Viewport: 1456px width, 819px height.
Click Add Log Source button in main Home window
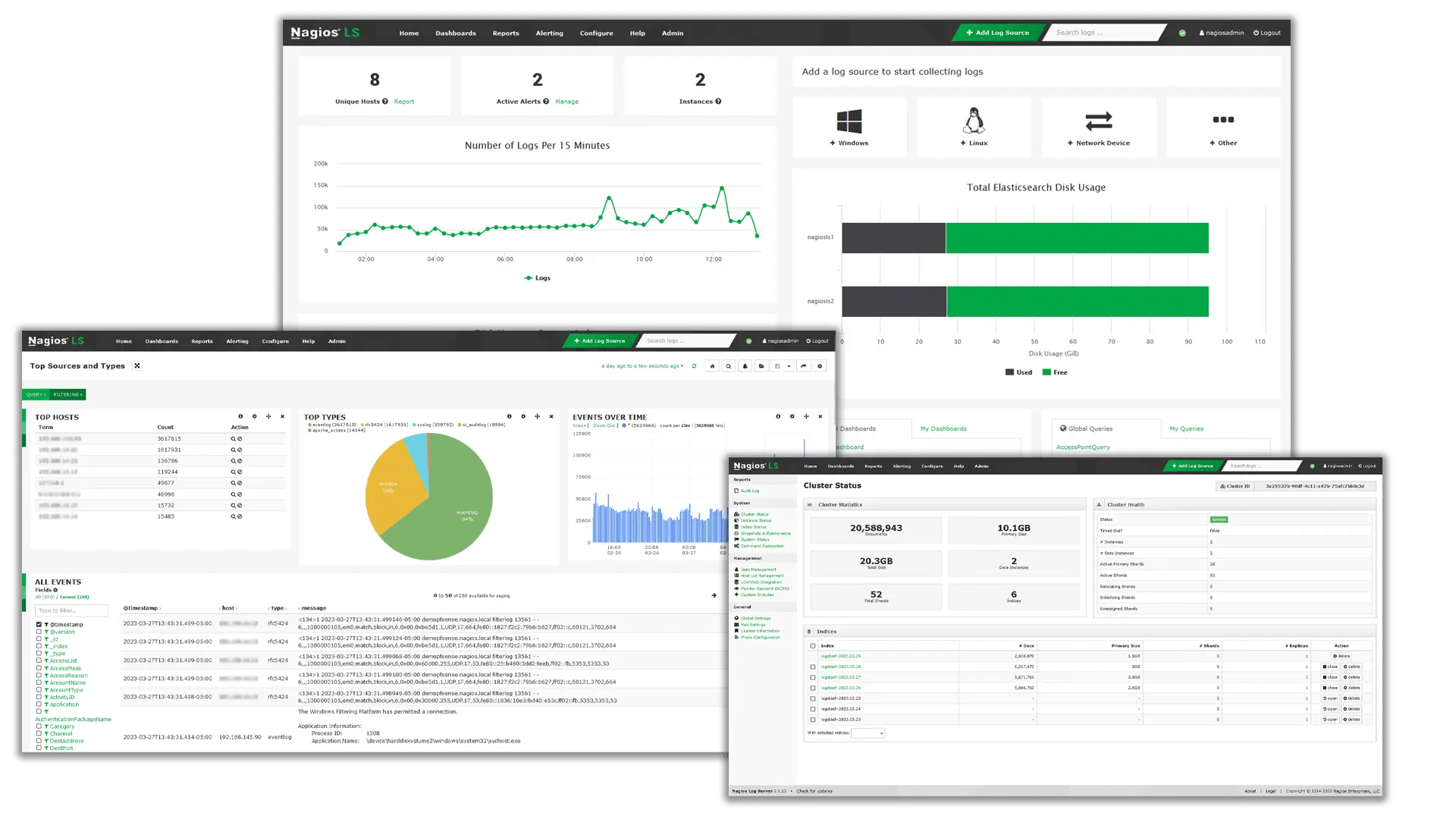coord(998,33)
